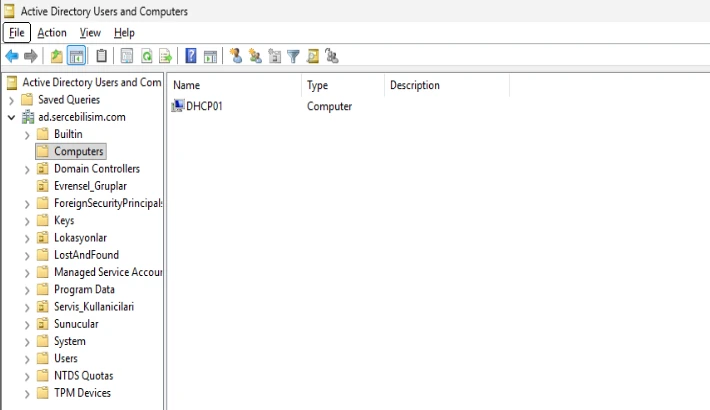Expand the NTDS Quotas node
Viewport: 710px width, 410px height.
27,376
